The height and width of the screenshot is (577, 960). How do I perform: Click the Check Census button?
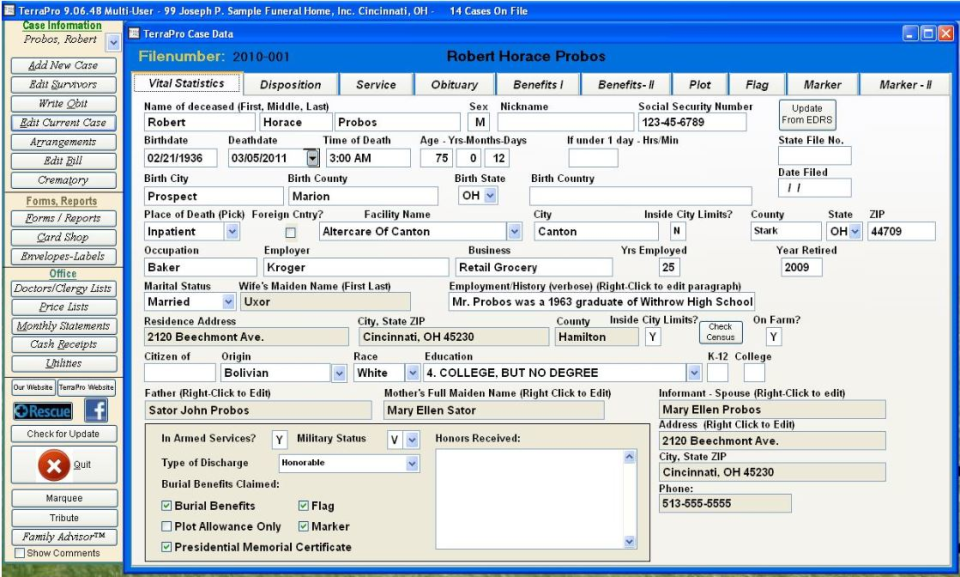(x=721, y=332)
